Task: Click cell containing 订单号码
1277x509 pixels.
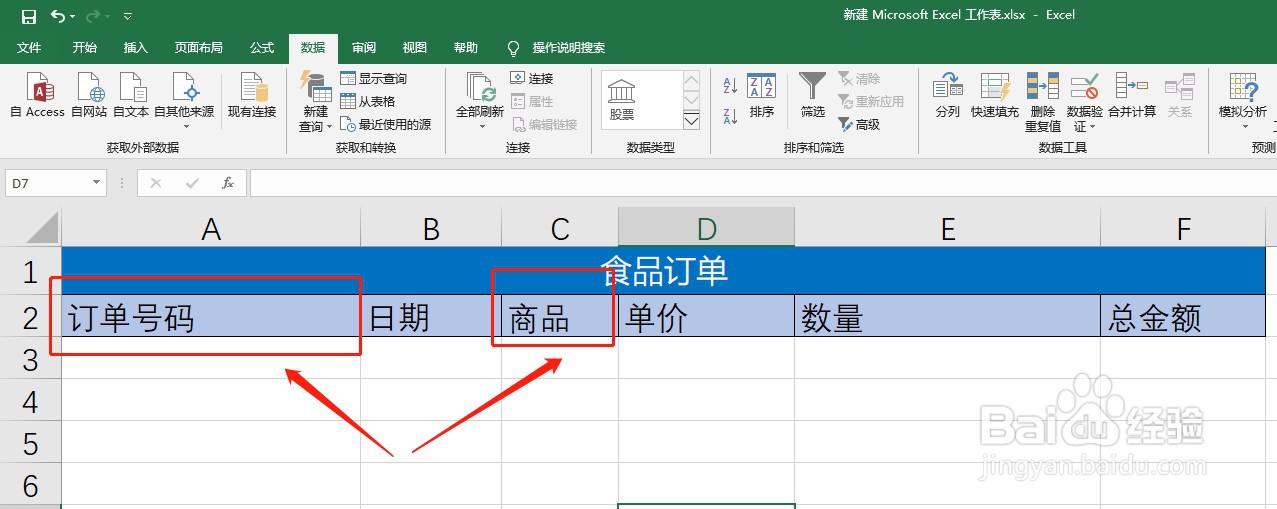Action: tap(211, 317)
